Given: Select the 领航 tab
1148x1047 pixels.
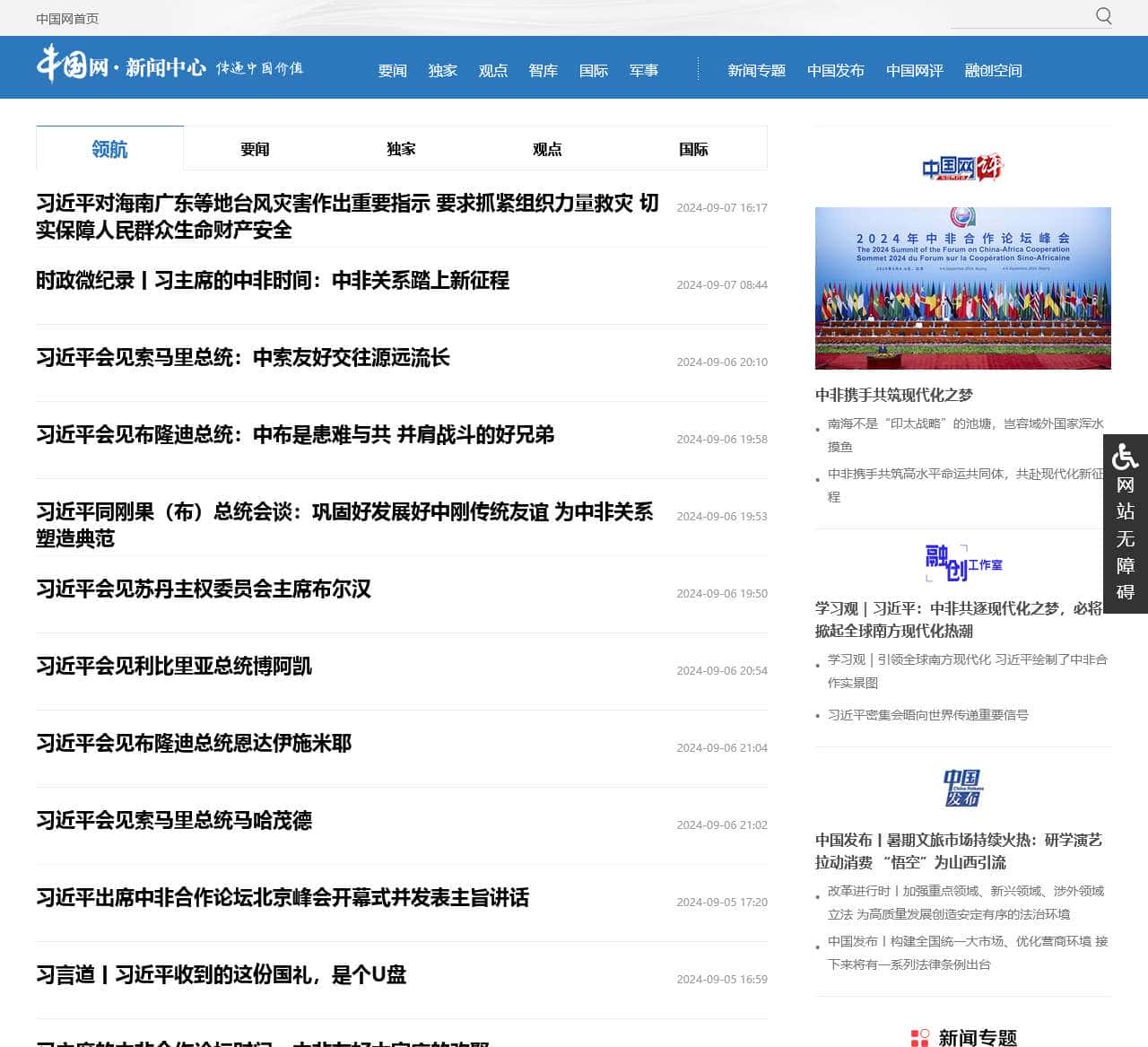Looking at the screenshot, I should [x=109, y=148].
